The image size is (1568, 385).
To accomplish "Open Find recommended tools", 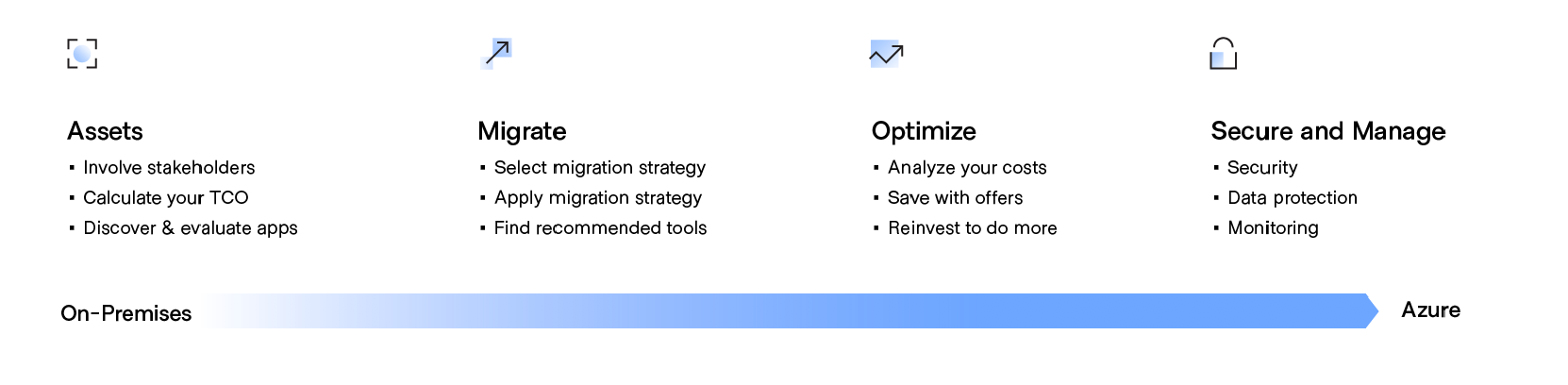I will (600, 228).
